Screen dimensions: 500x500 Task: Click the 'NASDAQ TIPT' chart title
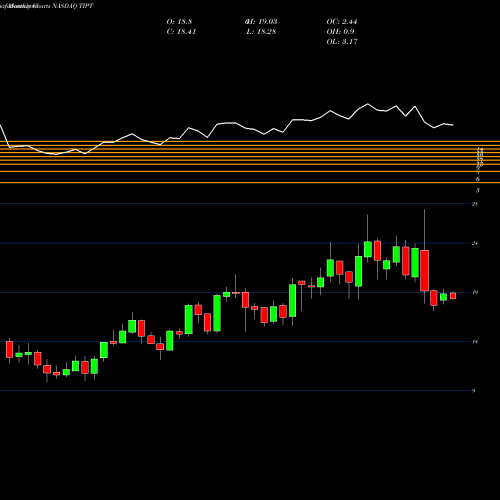[x=72, y=6]
